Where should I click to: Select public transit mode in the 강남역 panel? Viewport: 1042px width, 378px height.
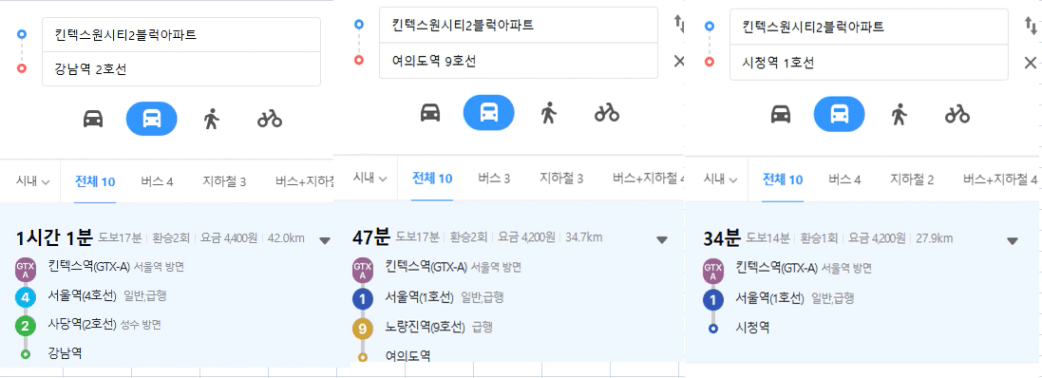(152, 119)
